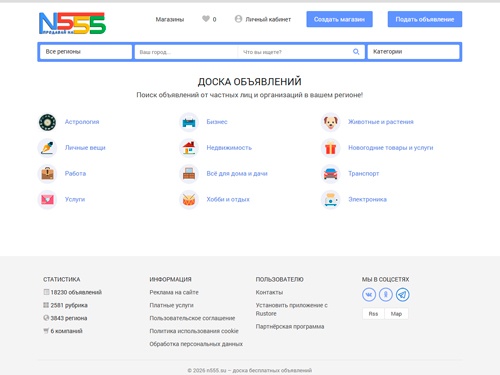This screenshot has height=375, width=500.
Task: Click the house icon for Недвижимость
Action: (x=189, y=148)
